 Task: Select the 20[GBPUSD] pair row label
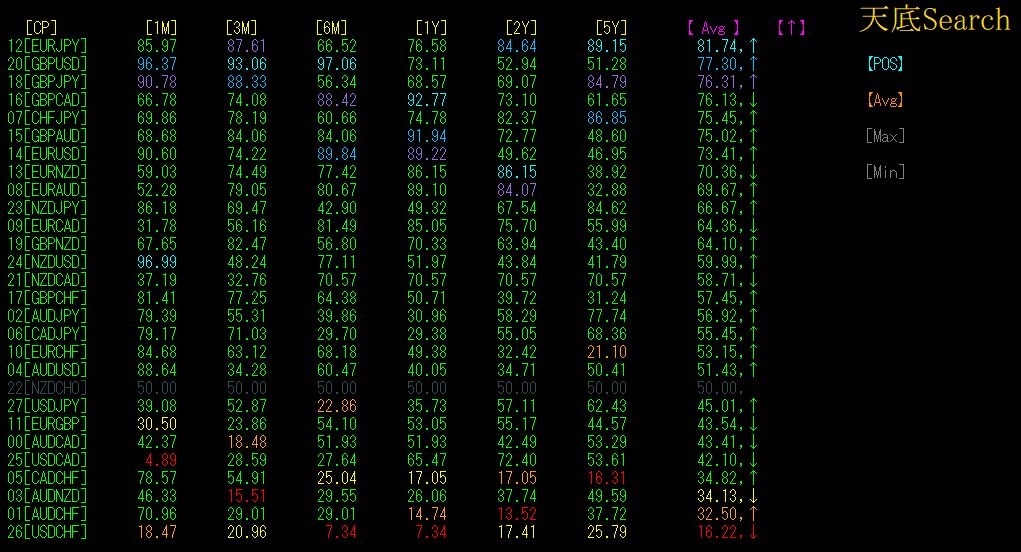[47, 64]
